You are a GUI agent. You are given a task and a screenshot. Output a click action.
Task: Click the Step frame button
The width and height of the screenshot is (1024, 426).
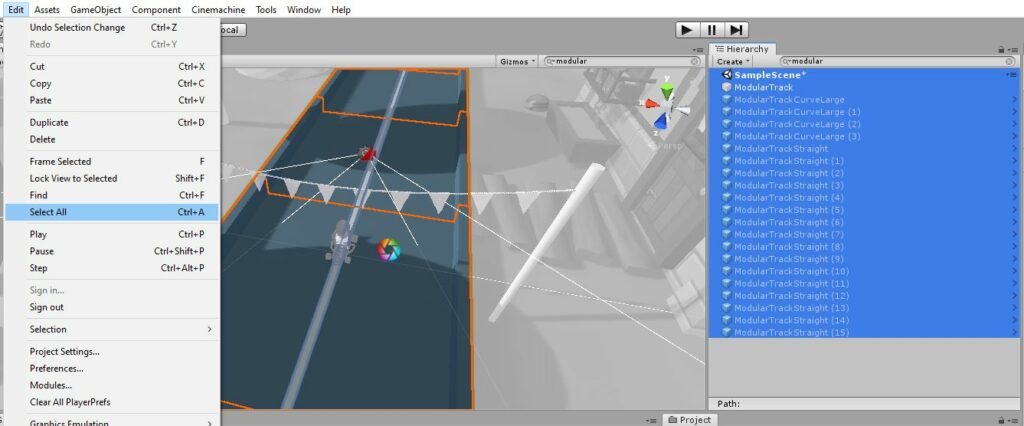[737, 30]
